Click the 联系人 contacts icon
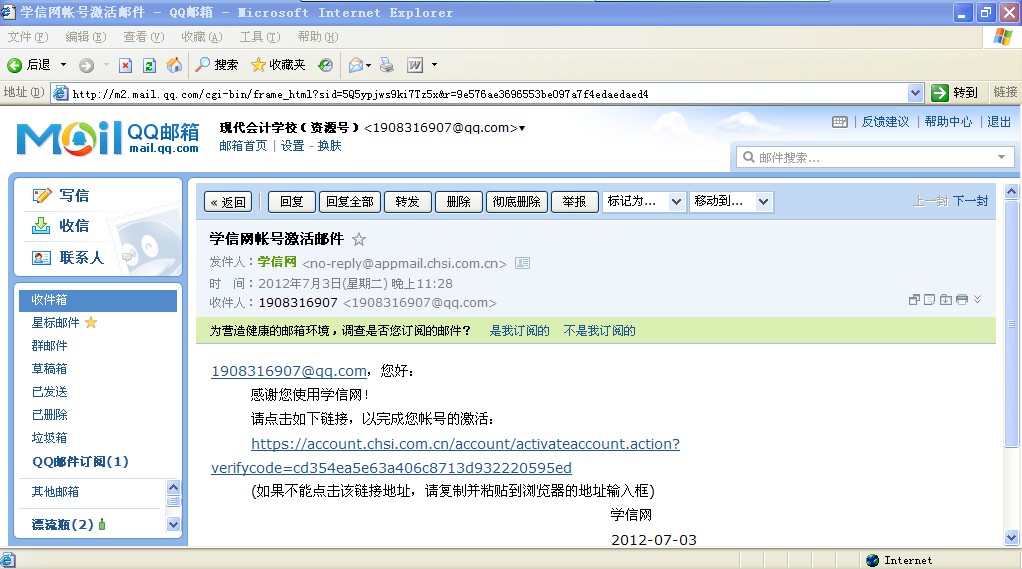Viewport: 1022px width, 569px height. pos(42,258)
